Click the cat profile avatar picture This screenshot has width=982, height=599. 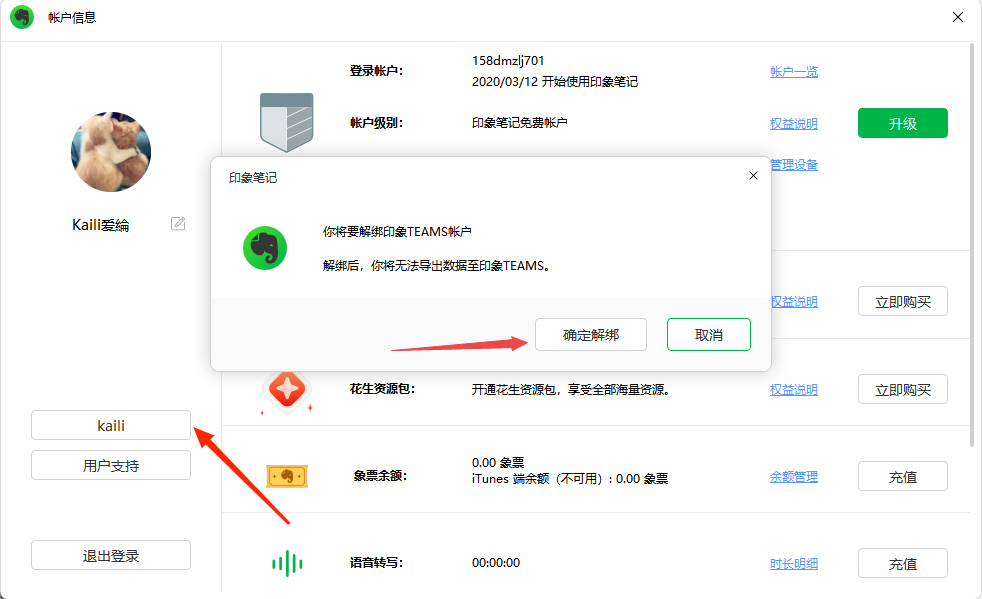(111, 152)
